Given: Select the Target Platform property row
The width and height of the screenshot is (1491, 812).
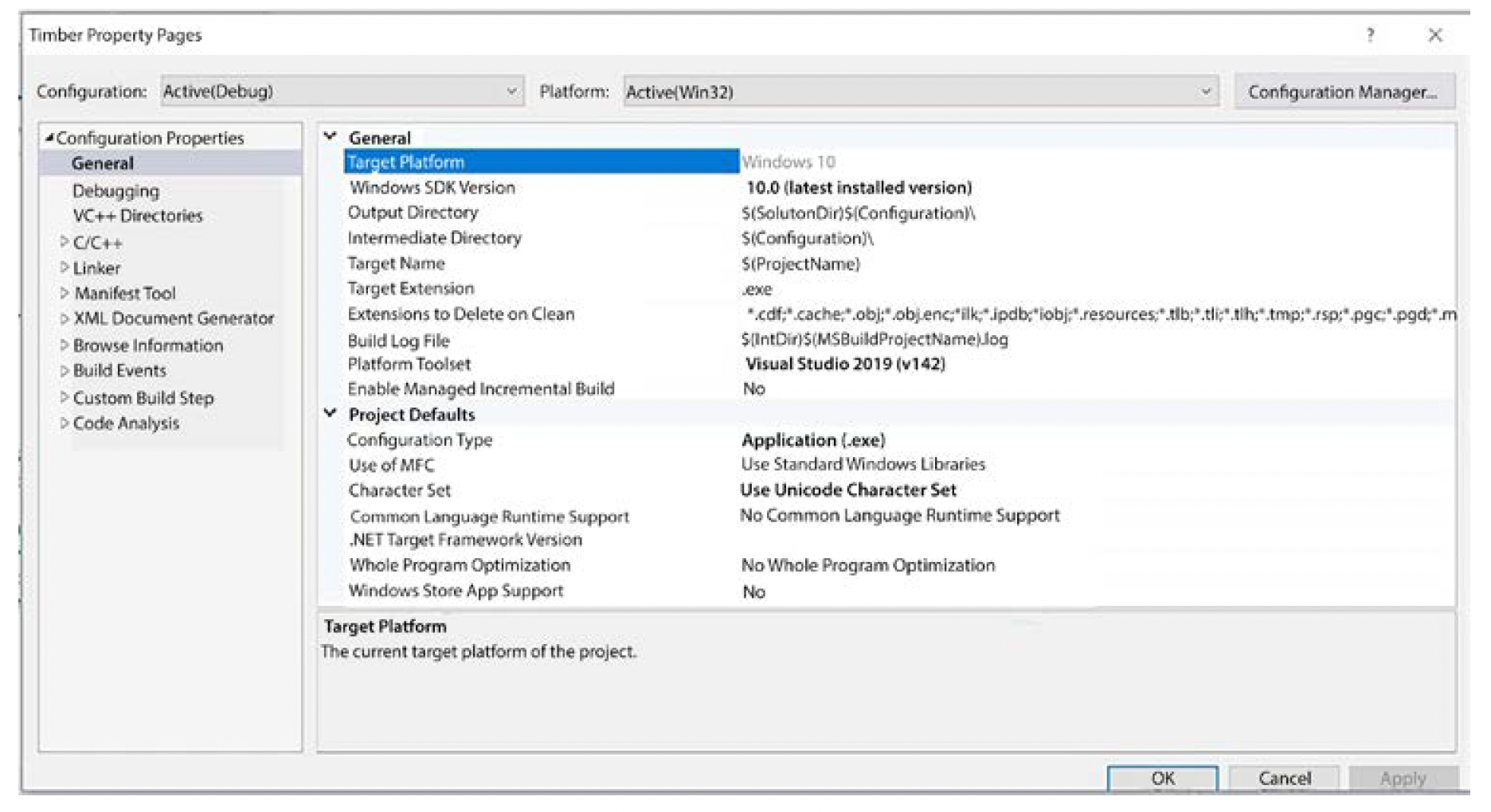Looking at the screenshot, I should pos(542,162).
